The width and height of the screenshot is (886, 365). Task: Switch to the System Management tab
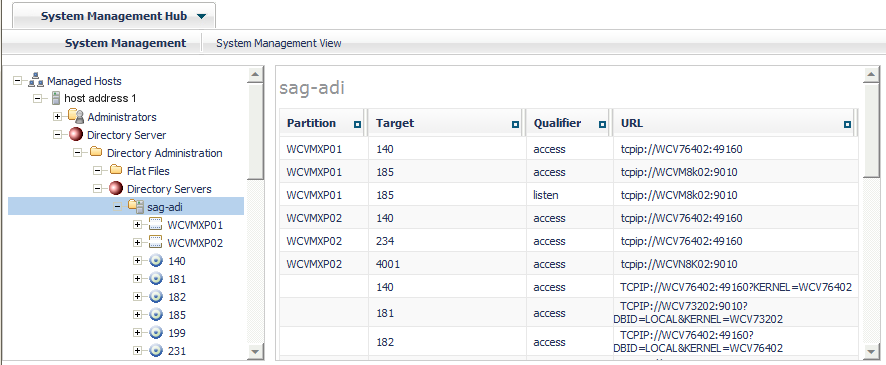[x=125, y=43]
